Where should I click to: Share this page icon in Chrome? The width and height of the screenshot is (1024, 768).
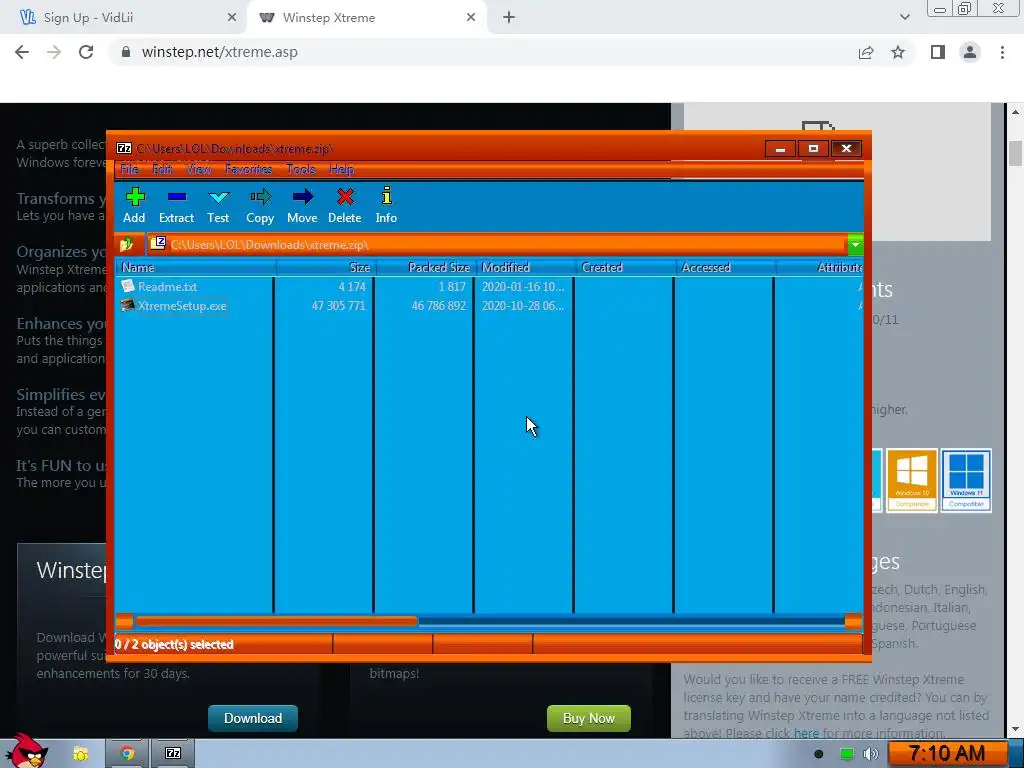[866, 52]
